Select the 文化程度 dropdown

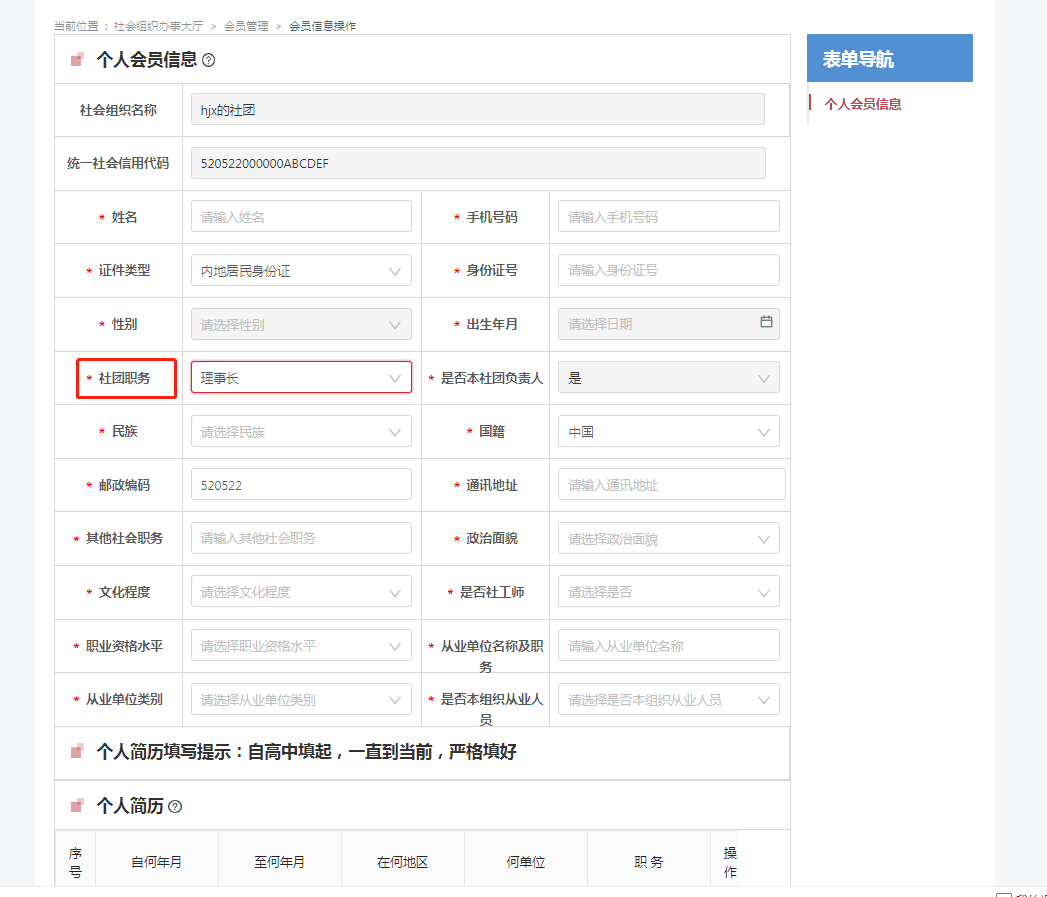pos(301,591)
